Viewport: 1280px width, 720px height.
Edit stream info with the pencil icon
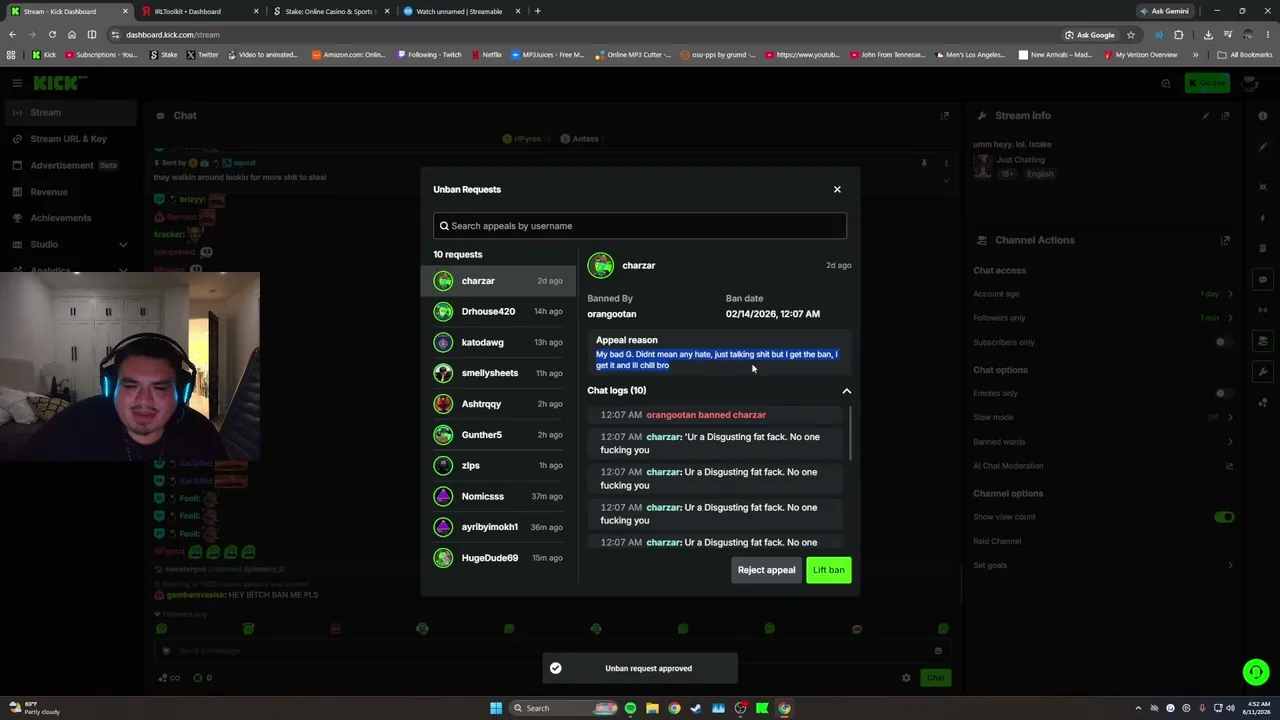1206,115
